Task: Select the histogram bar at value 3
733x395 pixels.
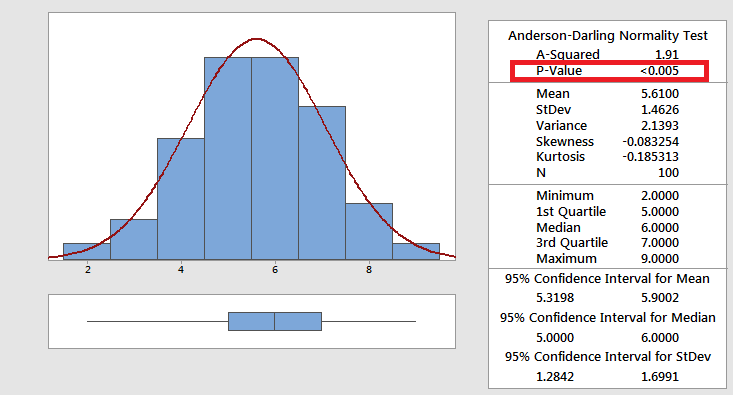Action: point(134,239)
